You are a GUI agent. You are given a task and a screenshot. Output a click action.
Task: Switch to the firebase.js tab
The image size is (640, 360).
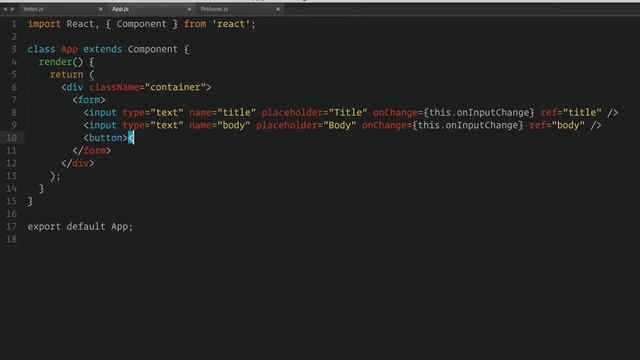[x=214, y=9]
